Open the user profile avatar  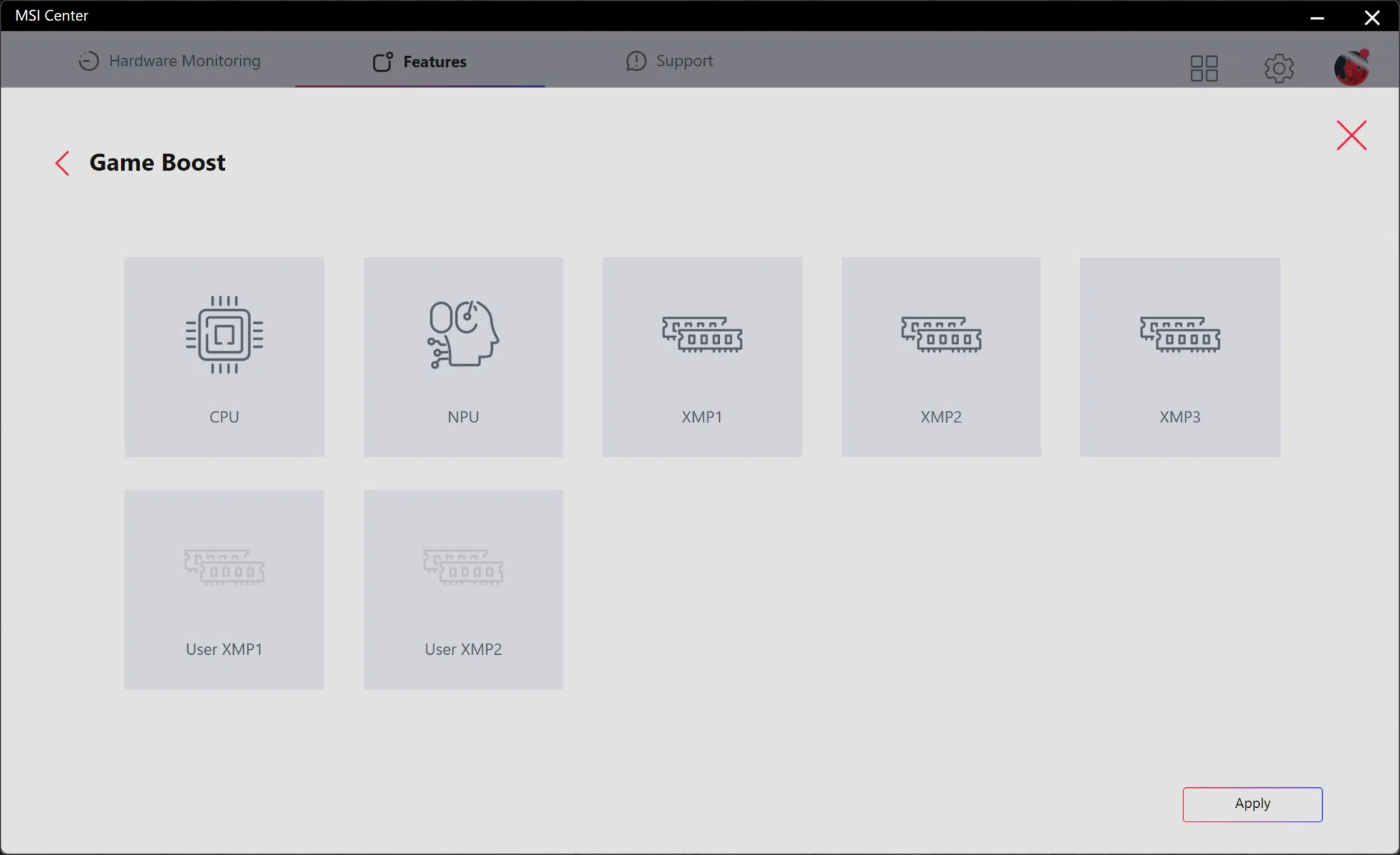pos(1351,68)
